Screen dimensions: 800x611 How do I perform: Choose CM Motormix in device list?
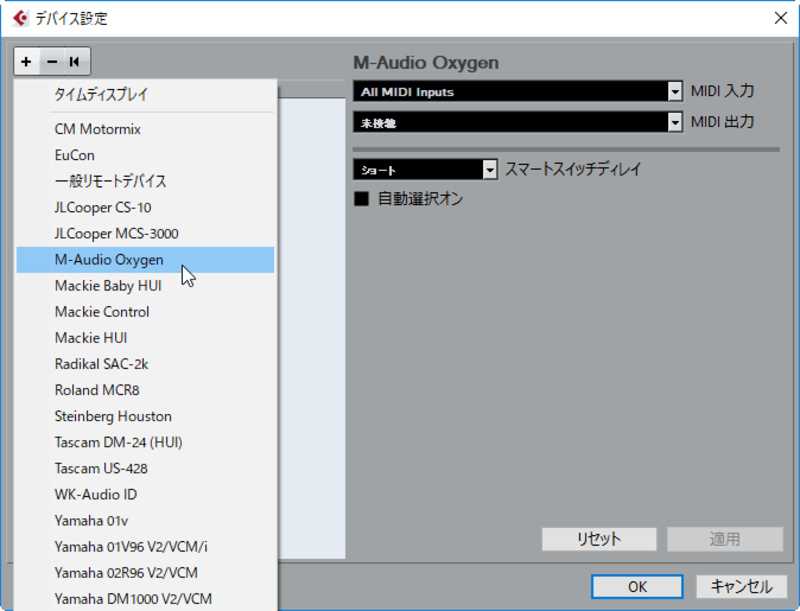145,129
